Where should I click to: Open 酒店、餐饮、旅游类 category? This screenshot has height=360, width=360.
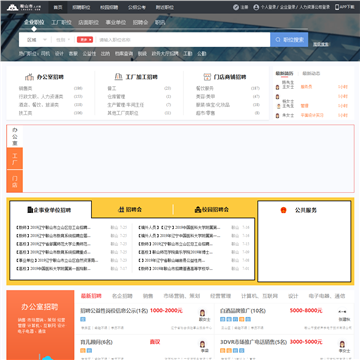click(39, 105)
